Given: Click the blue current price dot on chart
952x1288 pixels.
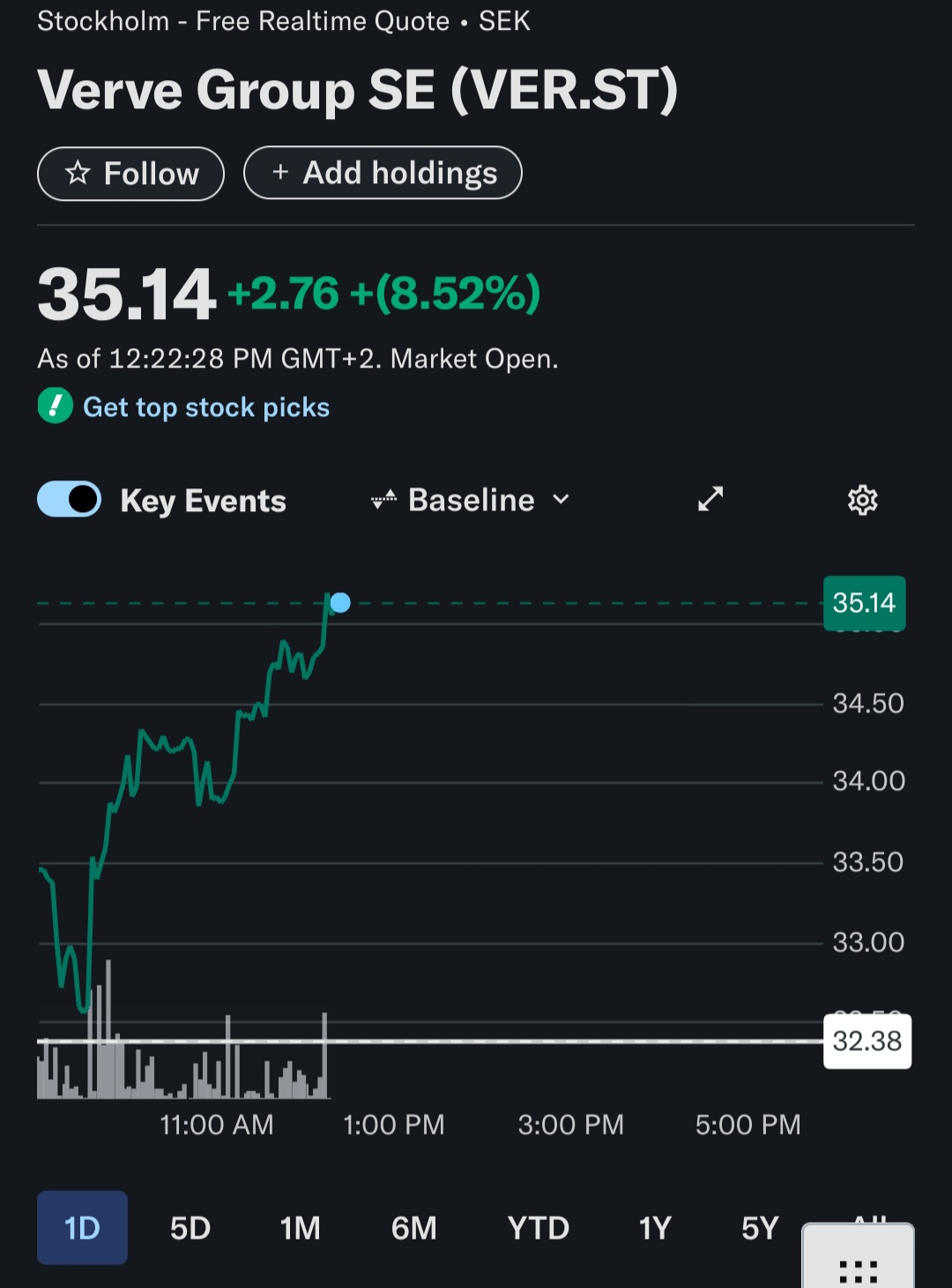Looking at the screenshot, I should point(340,603).
